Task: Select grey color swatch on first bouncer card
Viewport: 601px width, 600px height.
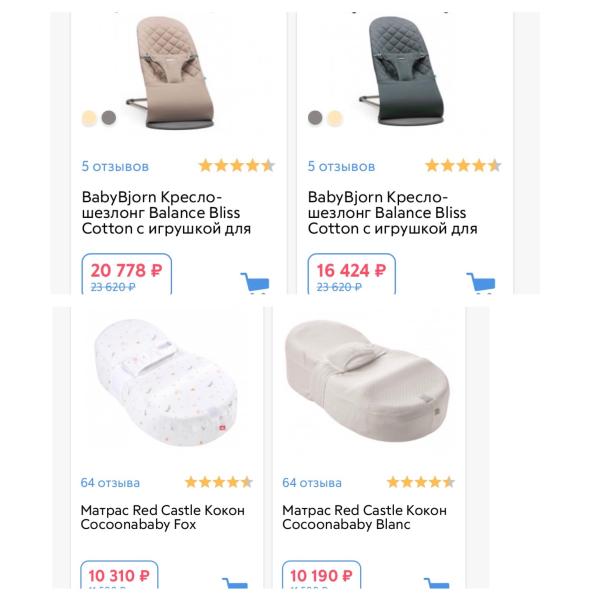Action: 109,117
